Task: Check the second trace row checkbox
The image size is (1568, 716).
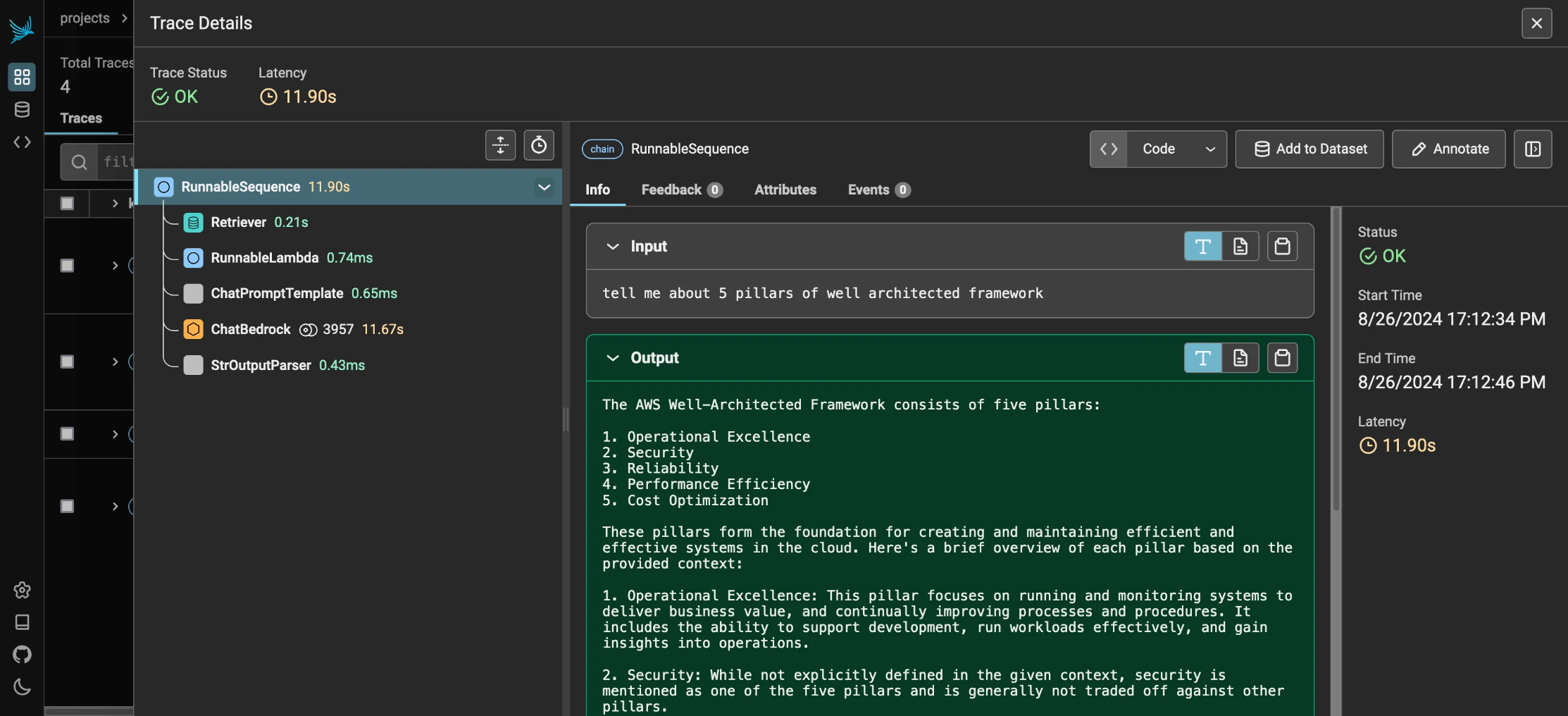Action: (x=67, y=266)
